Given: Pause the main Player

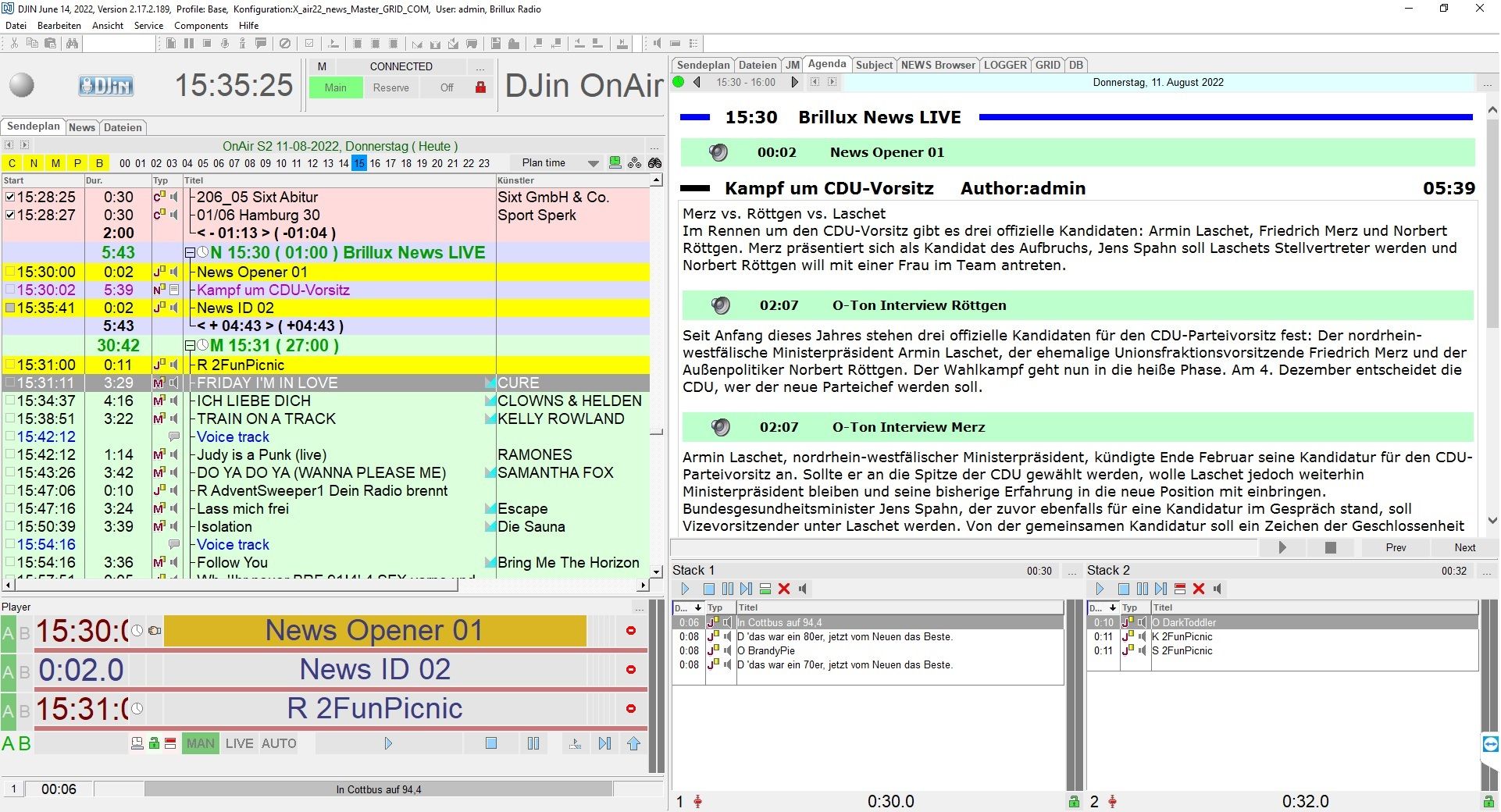Looking at the screenshot, I should 533,743.
